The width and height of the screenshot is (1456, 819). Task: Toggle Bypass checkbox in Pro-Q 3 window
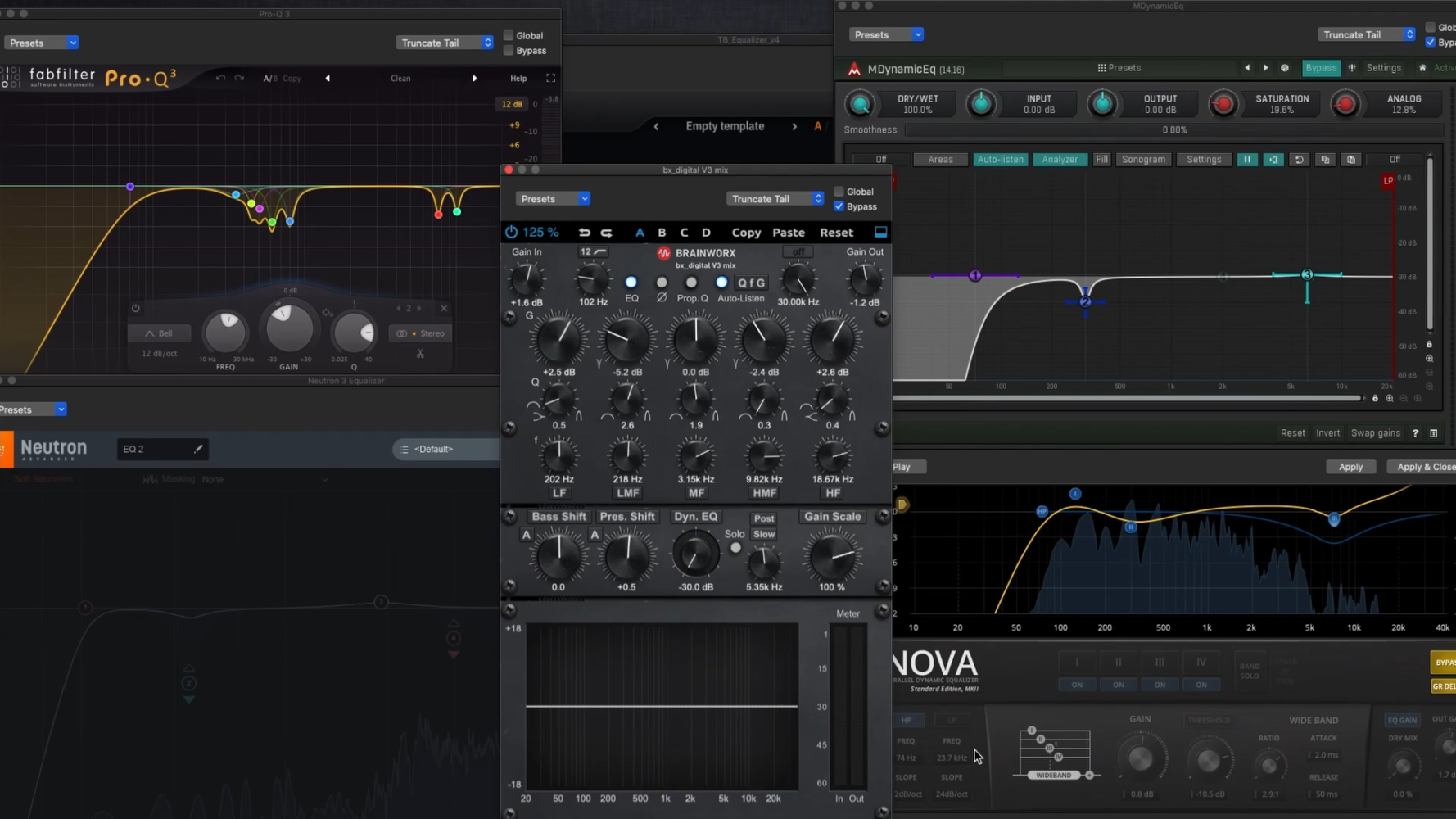click(x=509, y=51)
